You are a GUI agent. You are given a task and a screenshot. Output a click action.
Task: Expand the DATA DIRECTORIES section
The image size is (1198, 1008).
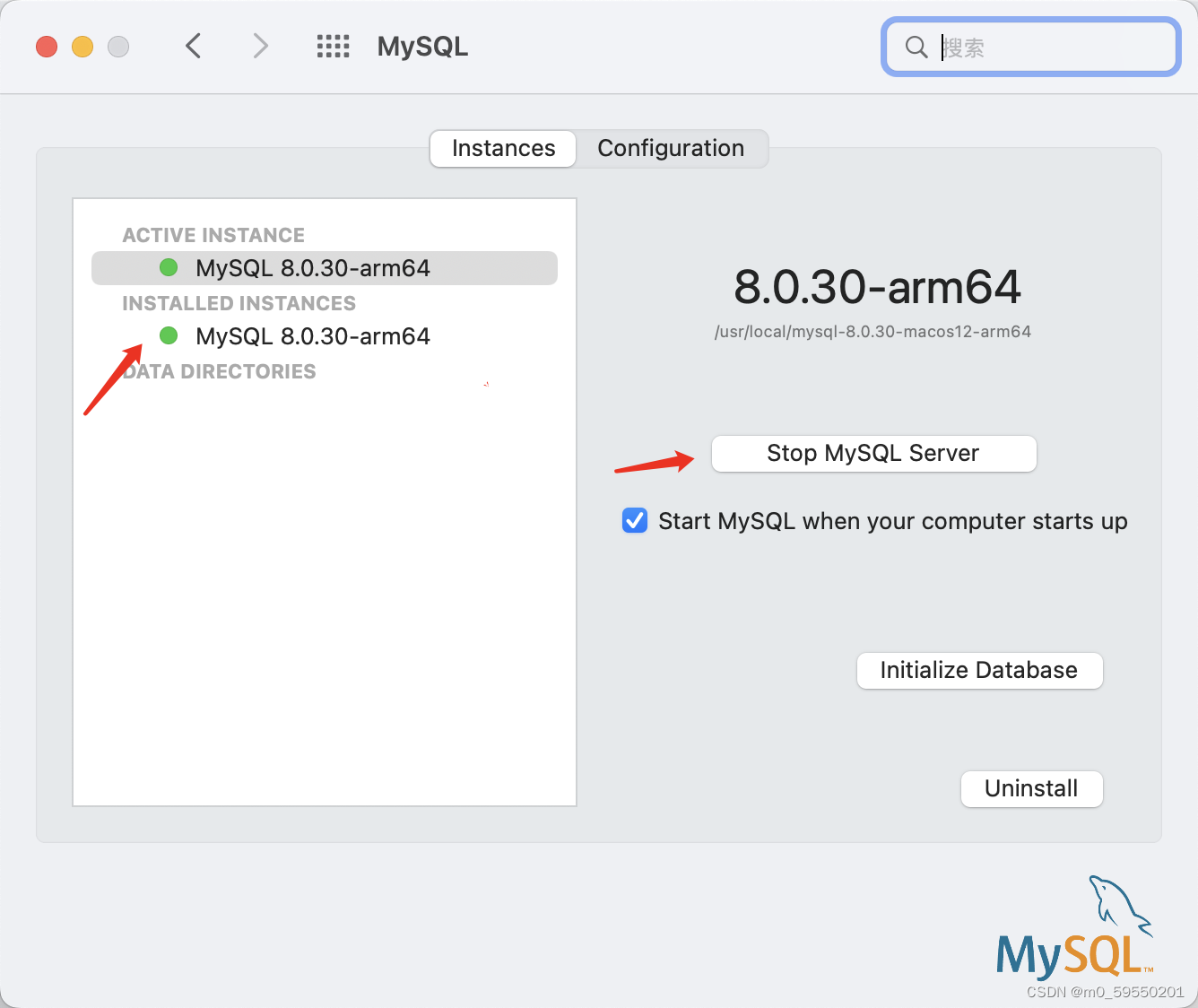coord(219,370)
